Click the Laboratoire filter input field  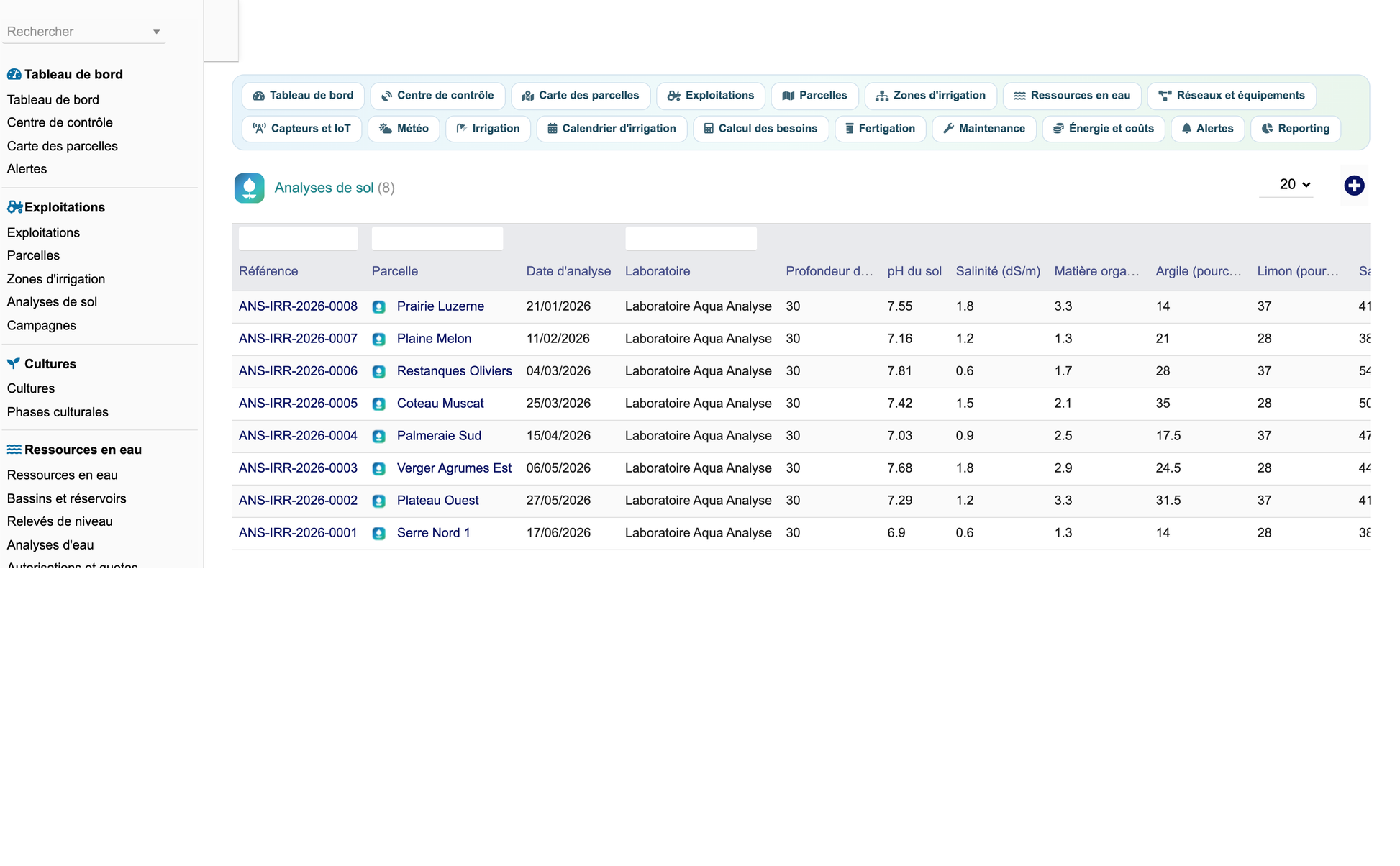point(691,239)
